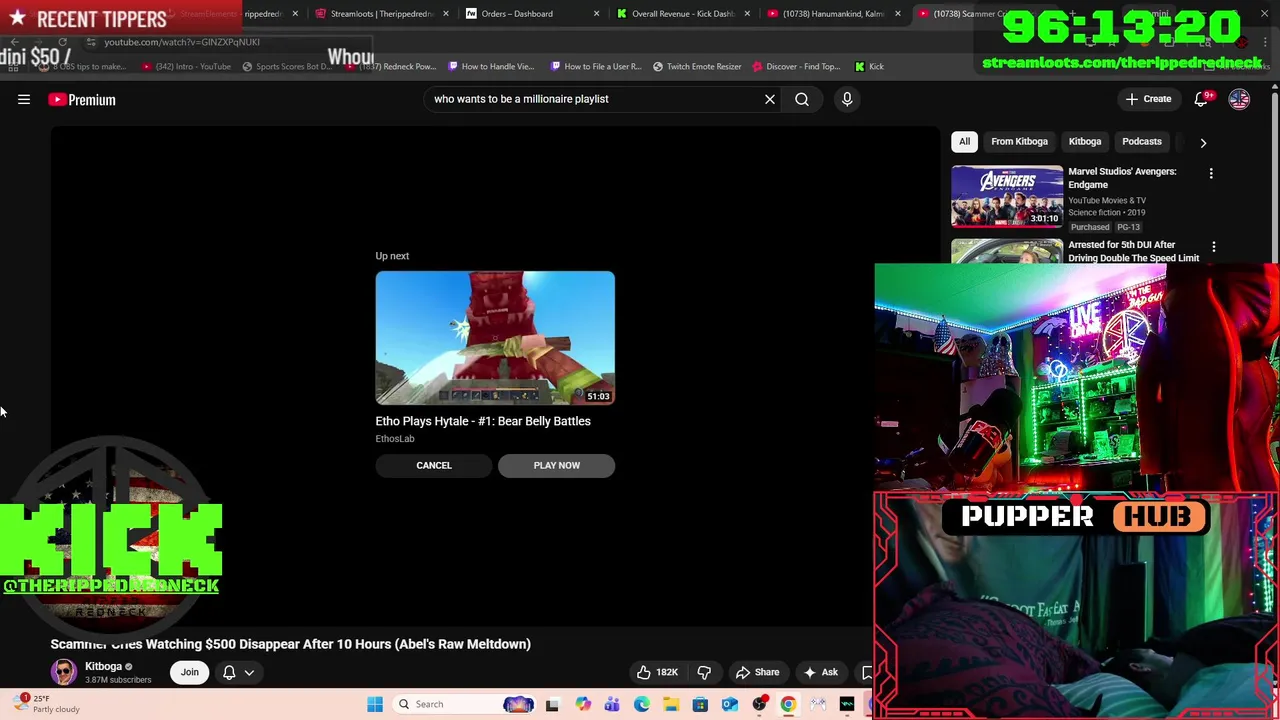Toggle Kitboga channel notification bell
The width and height of the screenshot is (1280, 720).
click(x=229, y=672)
